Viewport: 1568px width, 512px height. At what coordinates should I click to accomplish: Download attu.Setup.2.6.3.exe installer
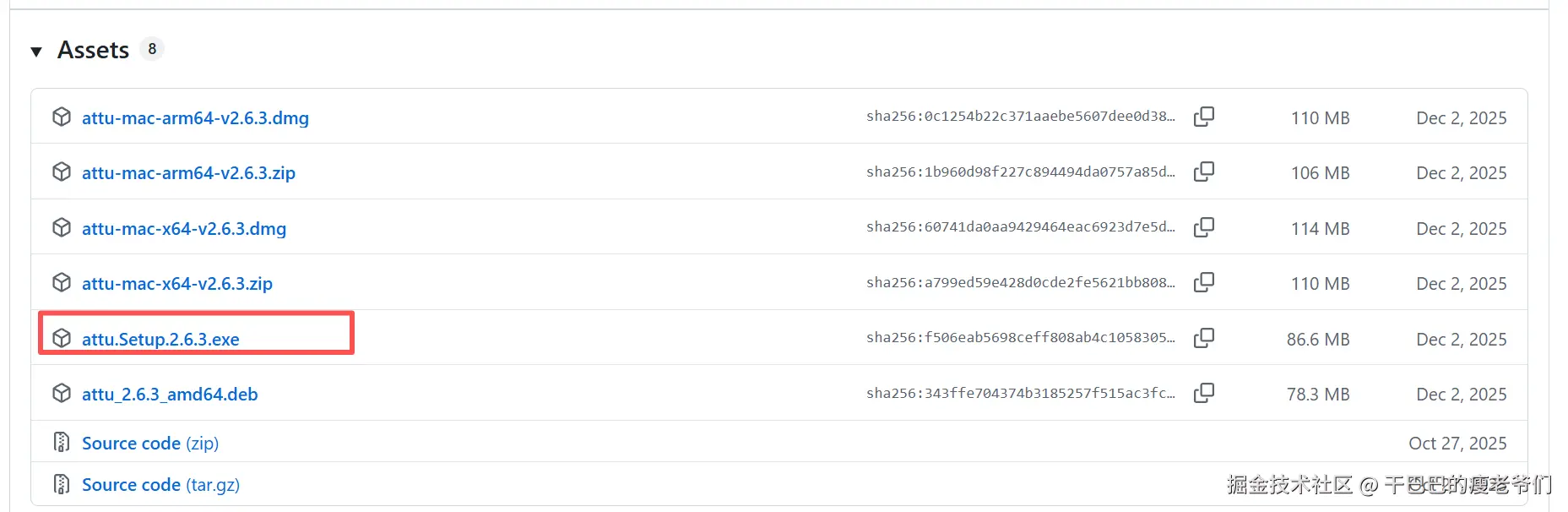(x=160, y=340)
